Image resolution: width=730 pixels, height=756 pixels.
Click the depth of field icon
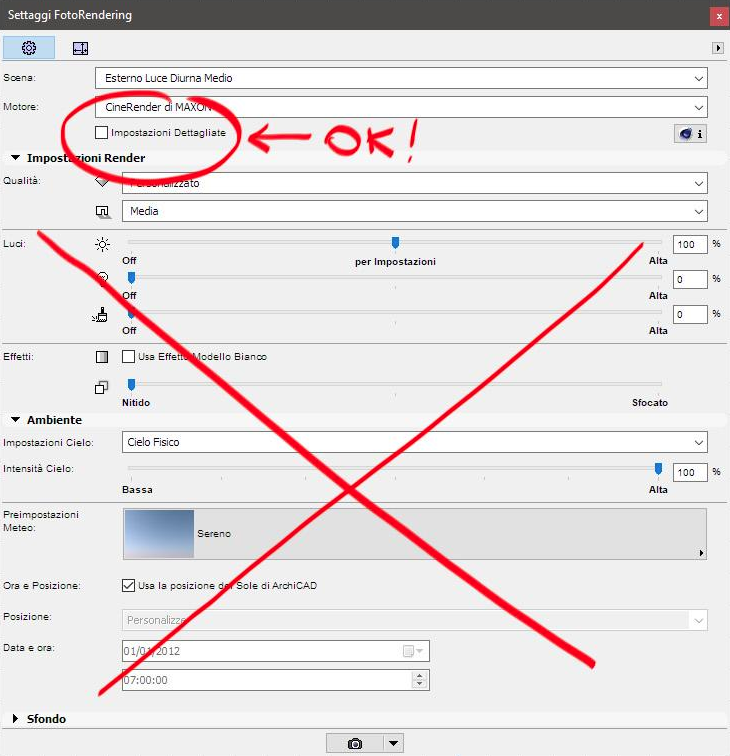pos(102,387)
